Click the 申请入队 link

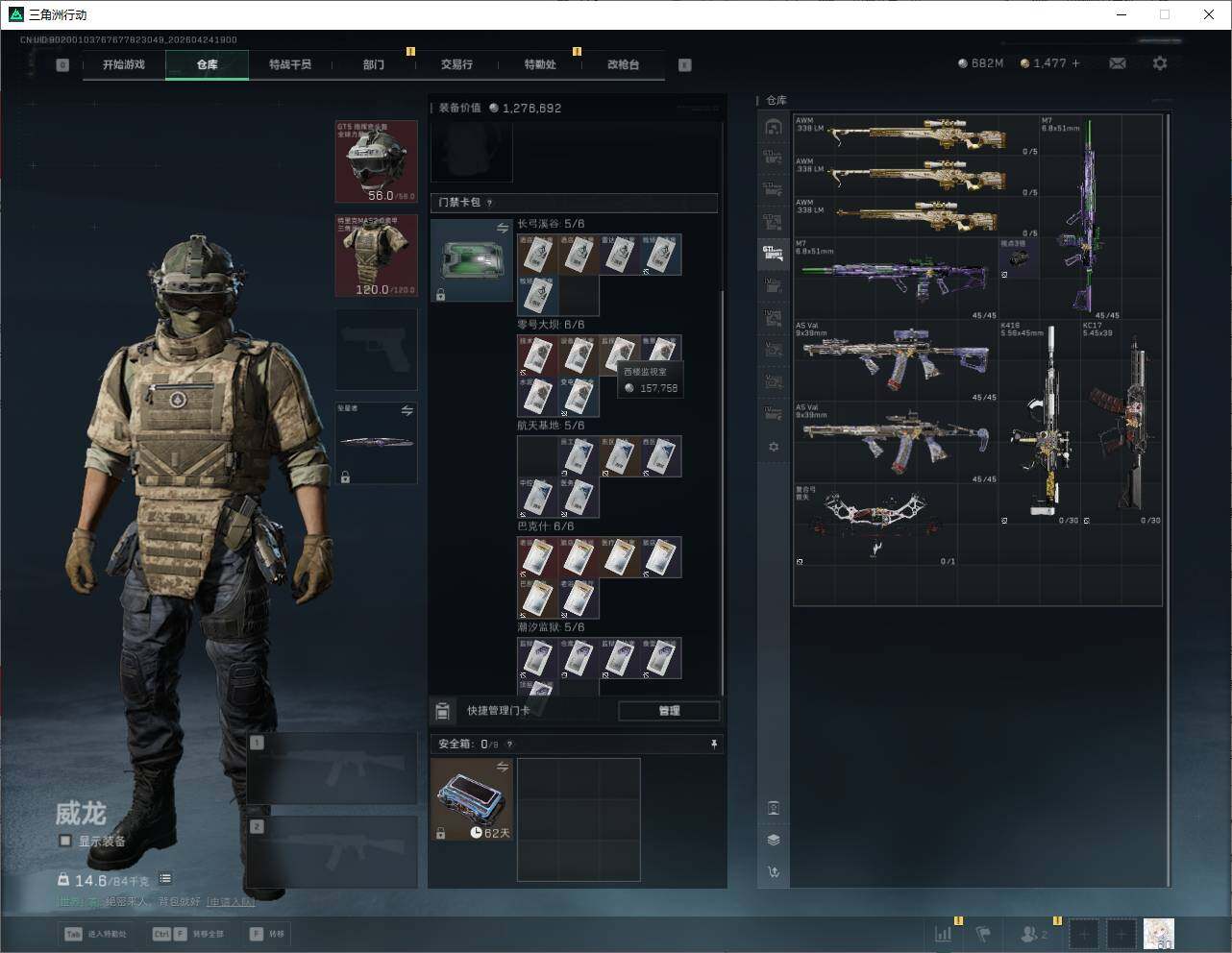230,902
